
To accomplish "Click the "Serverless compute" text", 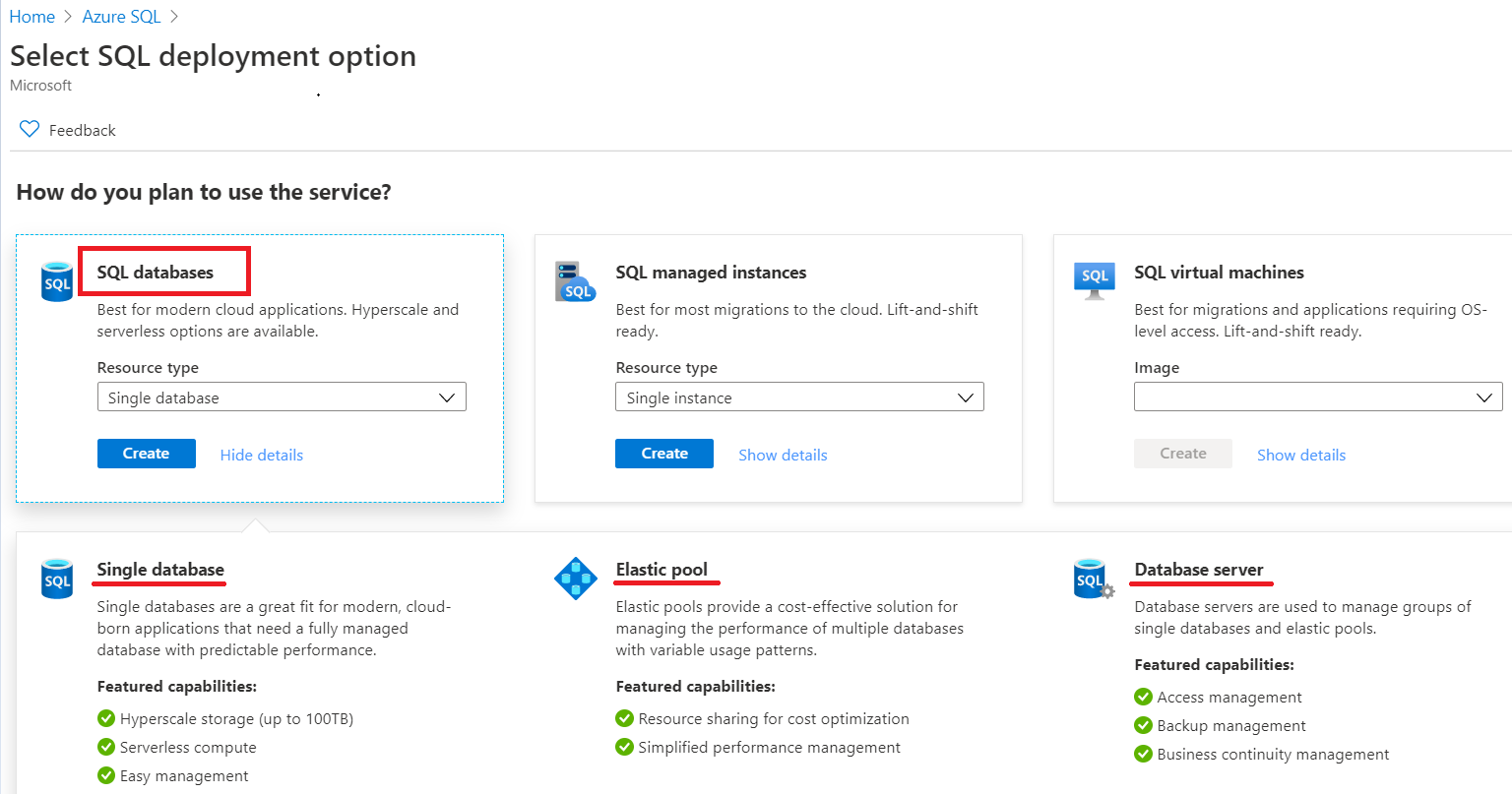I will pyautogui.click(x=188, y=748).
